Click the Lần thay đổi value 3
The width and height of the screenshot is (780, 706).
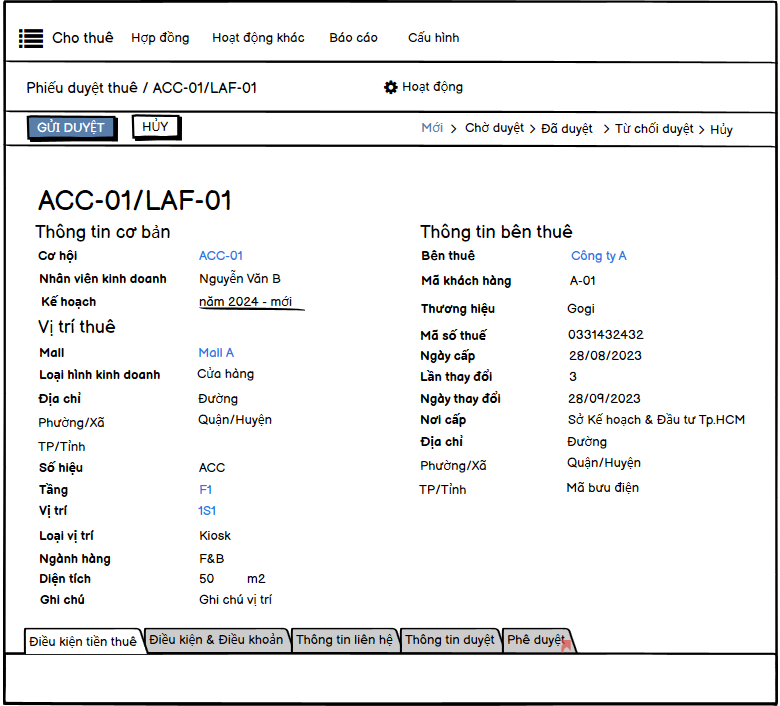click(573, 377)
